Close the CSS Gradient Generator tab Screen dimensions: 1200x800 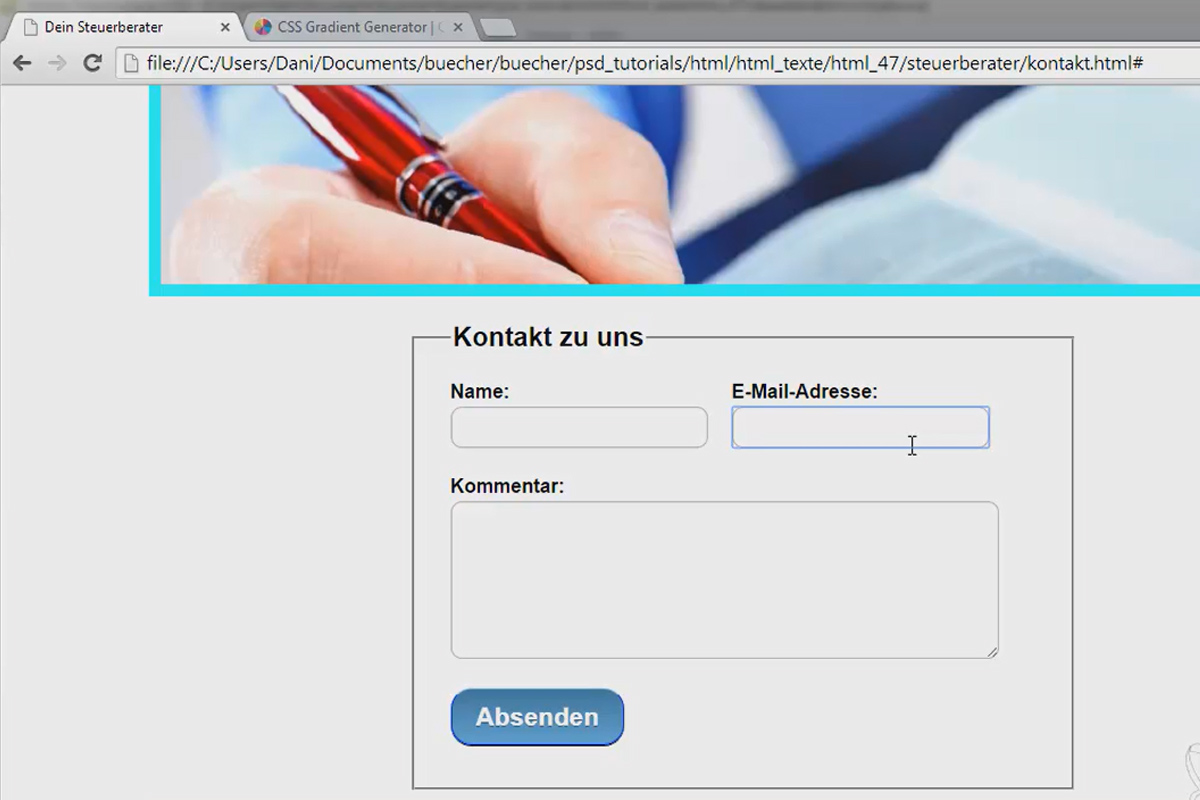[x=458, y=27]
